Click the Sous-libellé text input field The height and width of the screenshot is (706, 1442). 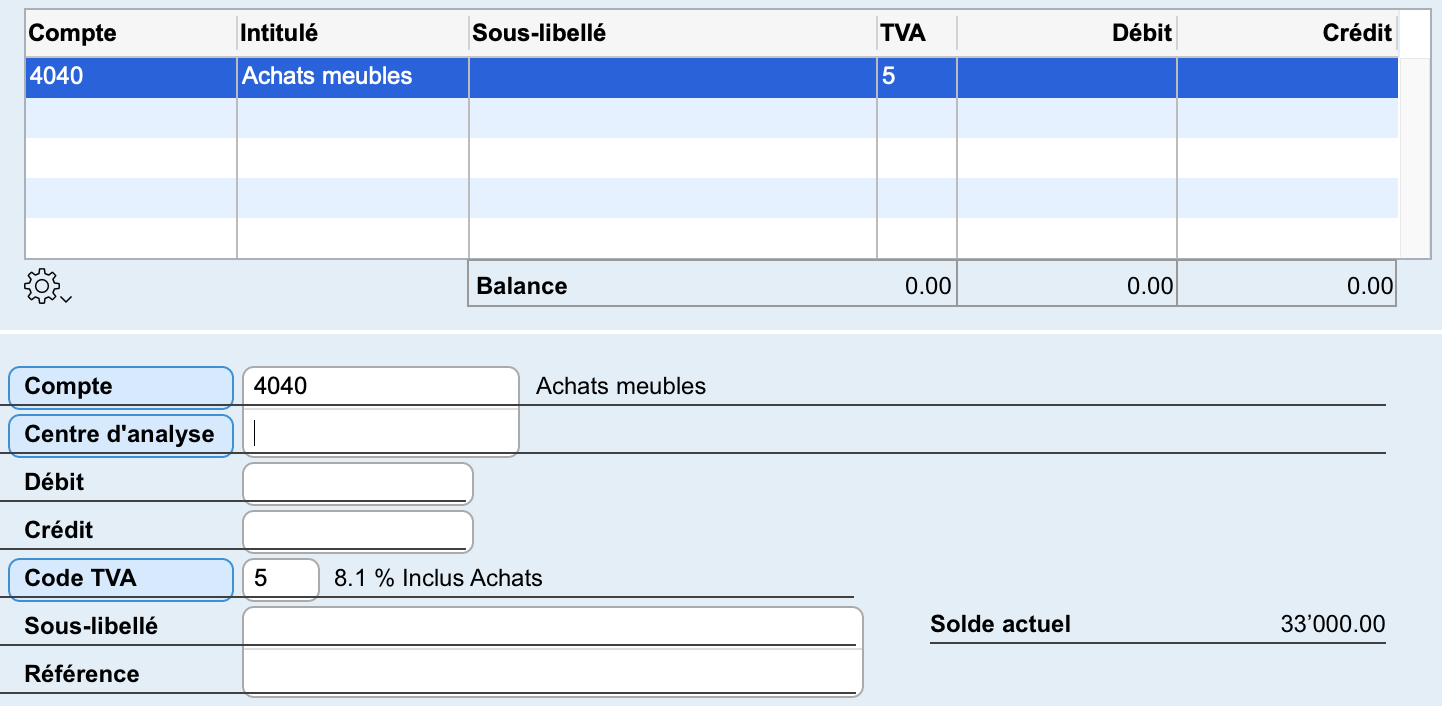tap(551, 626)
